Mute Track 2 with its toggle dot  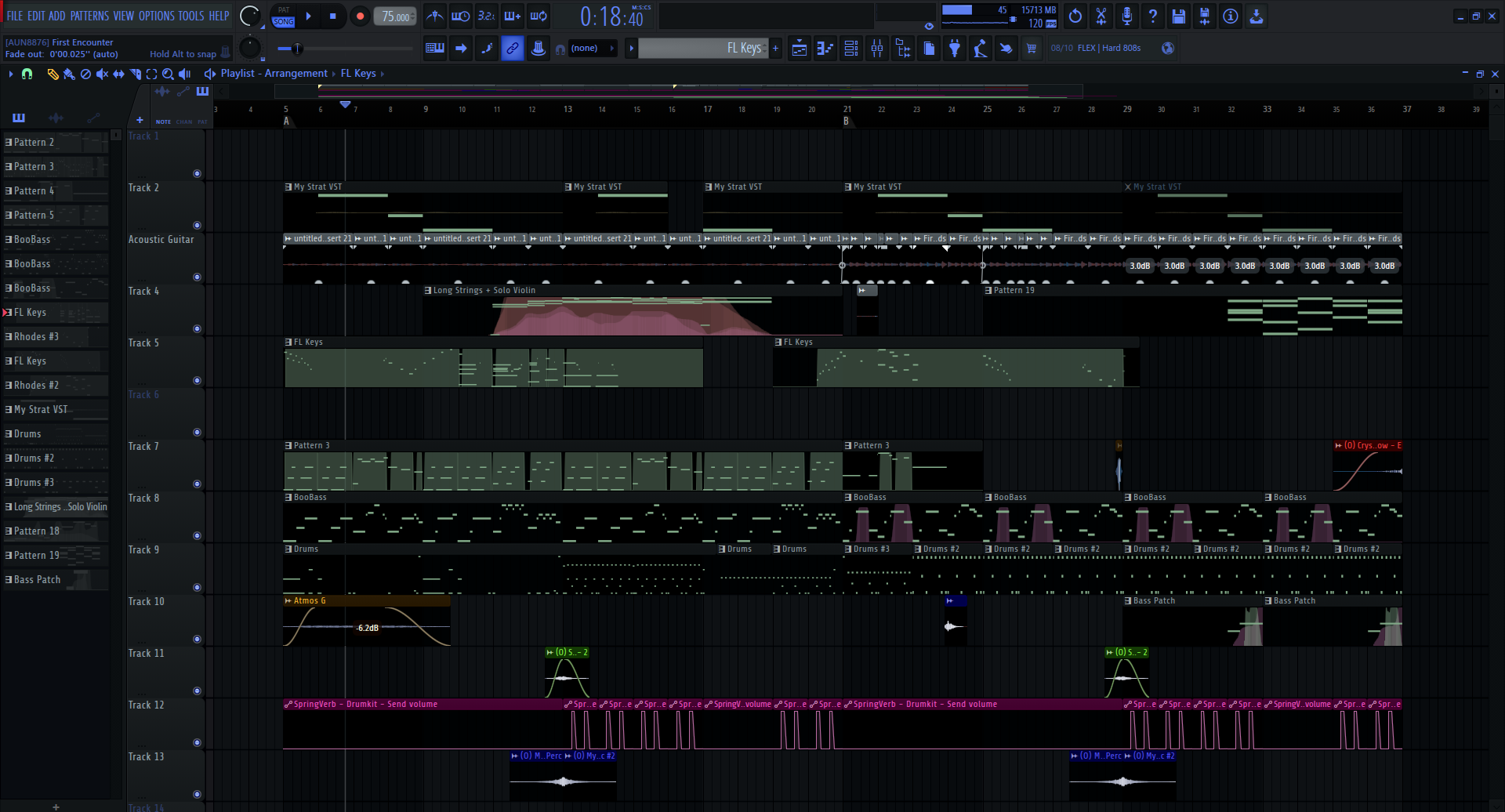point(197,226)
